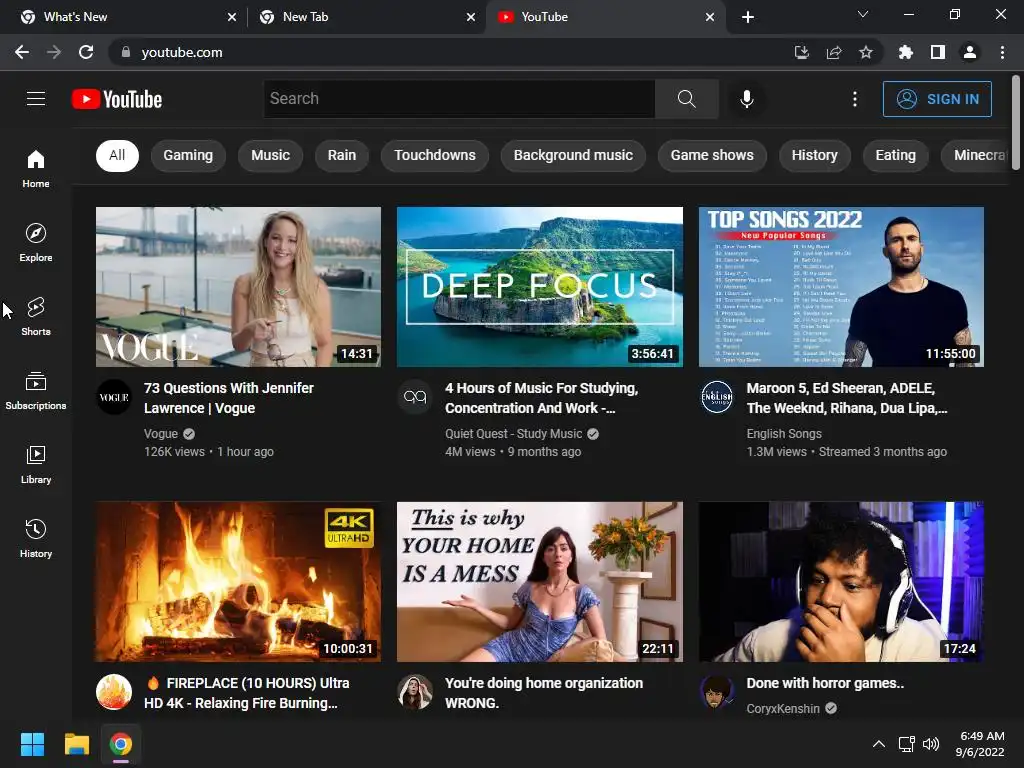Click the CoryxKenshin channel avatar

tap(717, 692)
